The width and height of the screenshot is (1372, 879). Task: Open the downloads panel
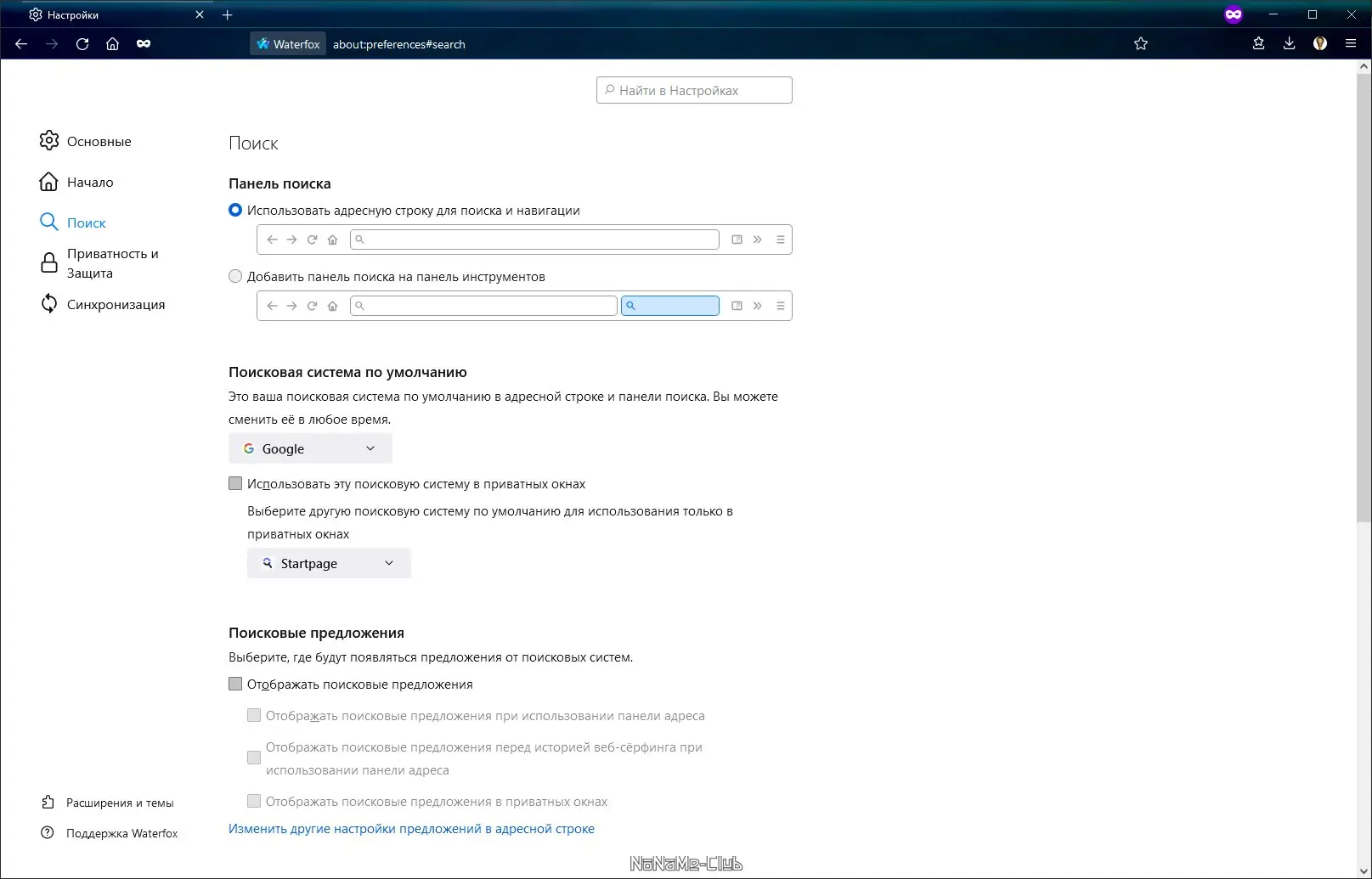[x=1289, y=44]
